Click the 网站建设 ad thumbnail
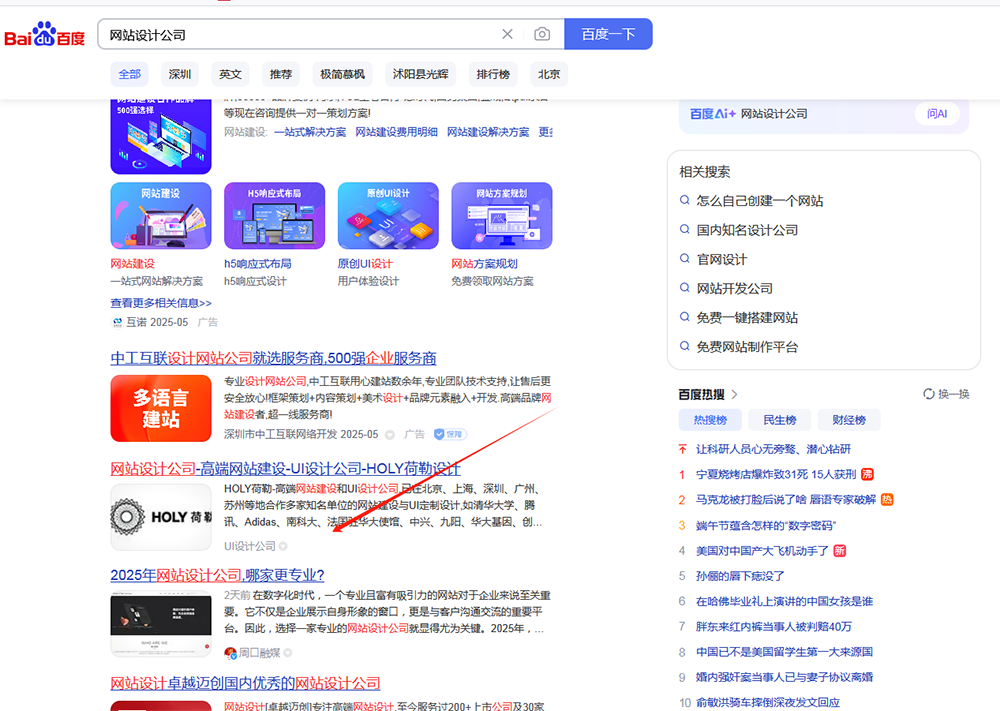The image size is (1000, 711). click(x=161, y=215)
